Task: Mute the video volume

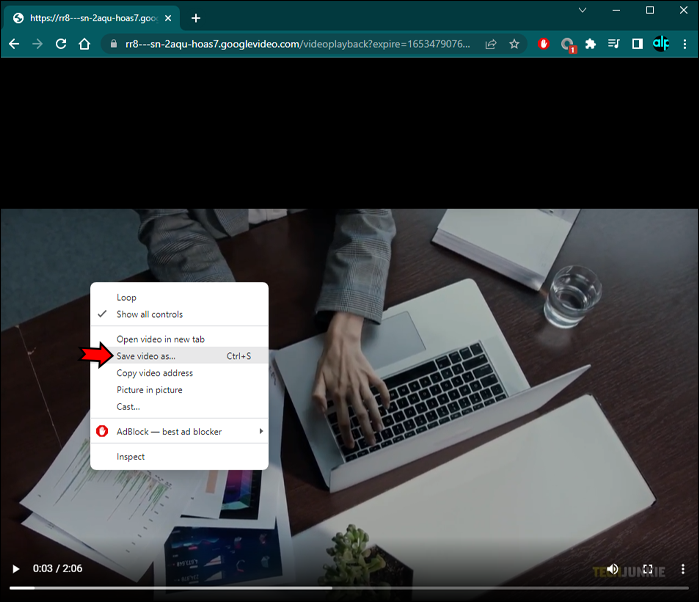Action: (613, 569)
